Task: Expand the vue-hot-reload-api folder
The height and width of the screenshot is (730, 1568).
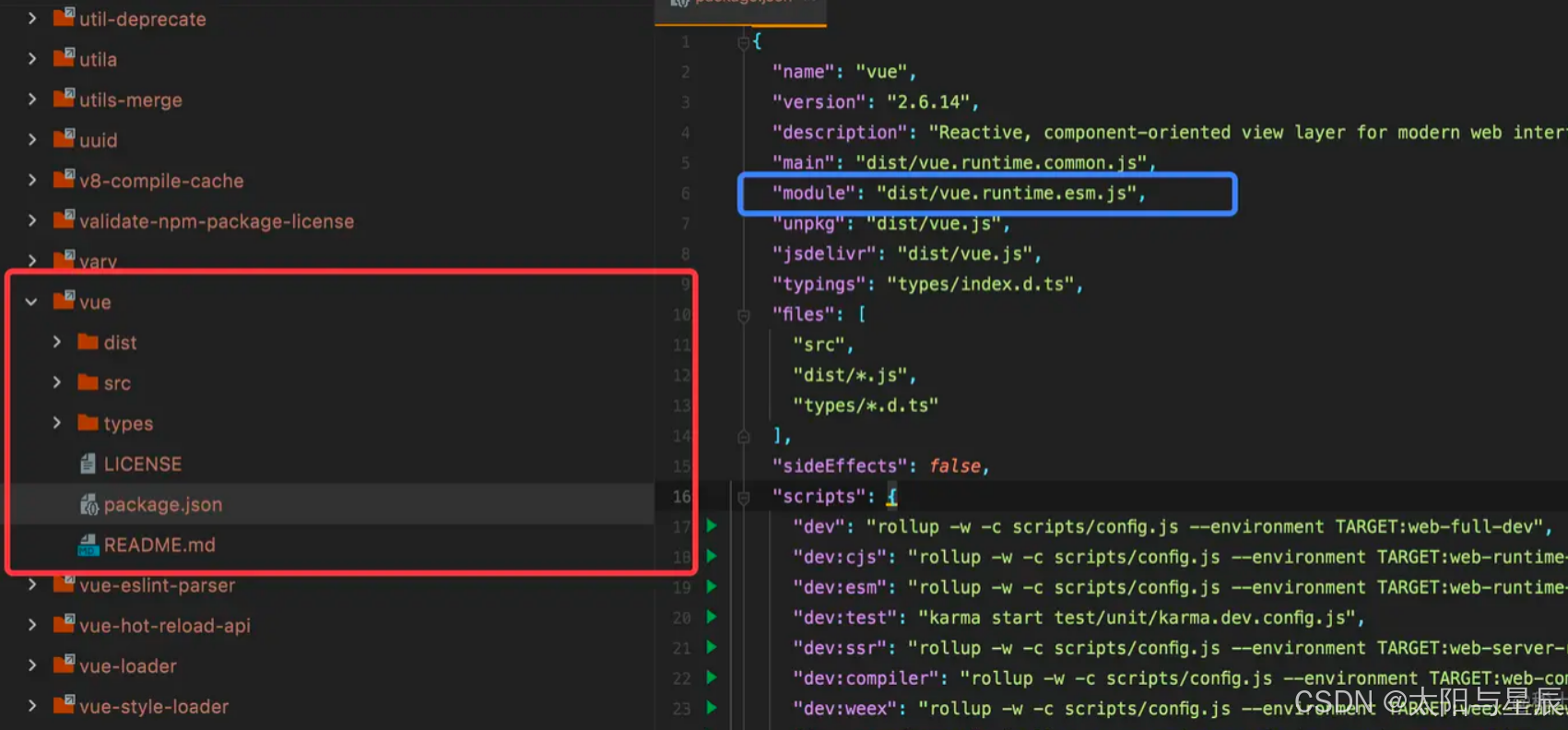Action: 32,625
